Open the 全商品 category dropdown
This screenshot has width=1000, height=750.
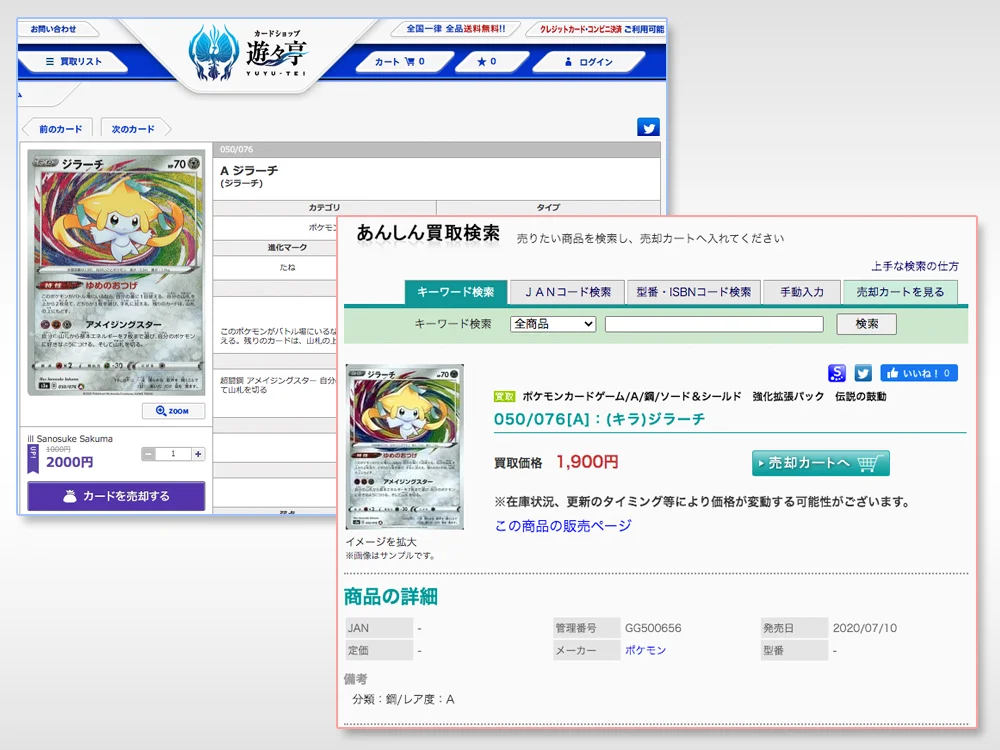[553, 324]
